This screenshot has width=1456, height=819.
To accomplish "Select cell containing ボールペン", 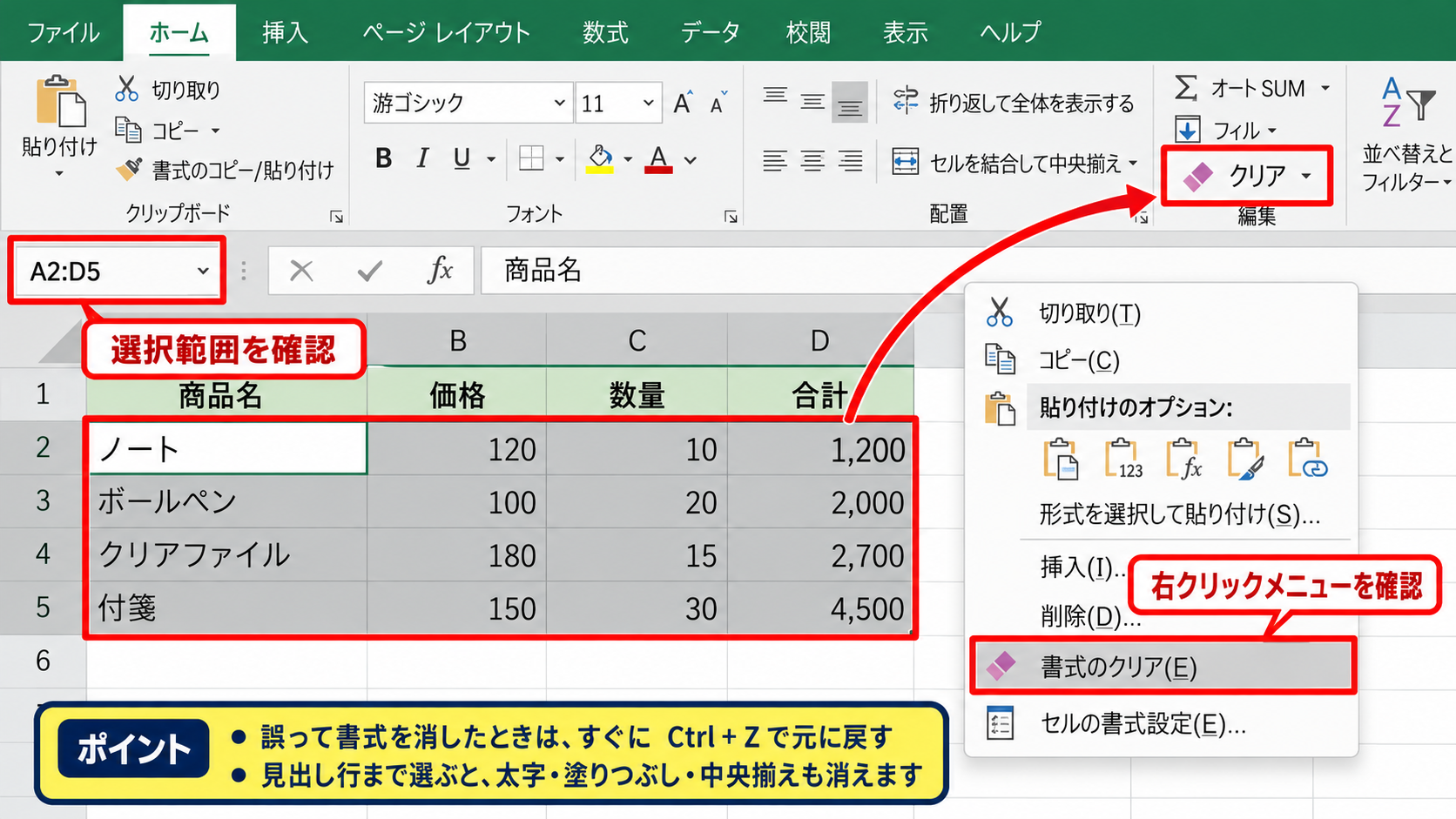I will tap(227, 502).
